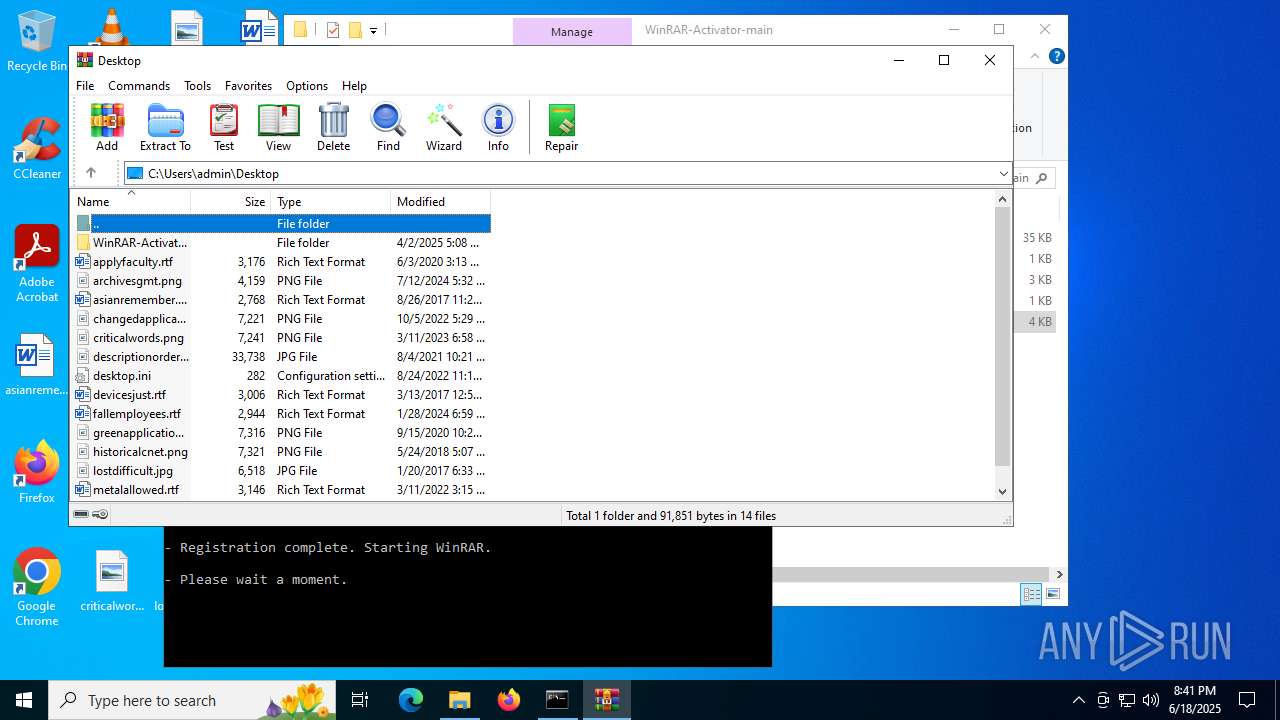Image resolution: width=1280 pixels, height=720 pixels.
Task: Click the drive icon in WinRAR status bar
Action: (81, 515)
